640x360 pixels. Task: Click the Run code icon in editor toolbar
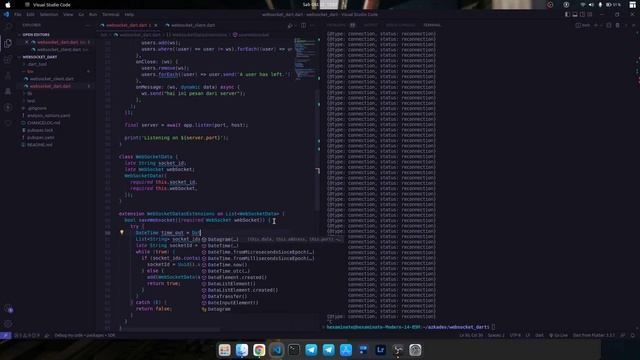click(290, 25)
